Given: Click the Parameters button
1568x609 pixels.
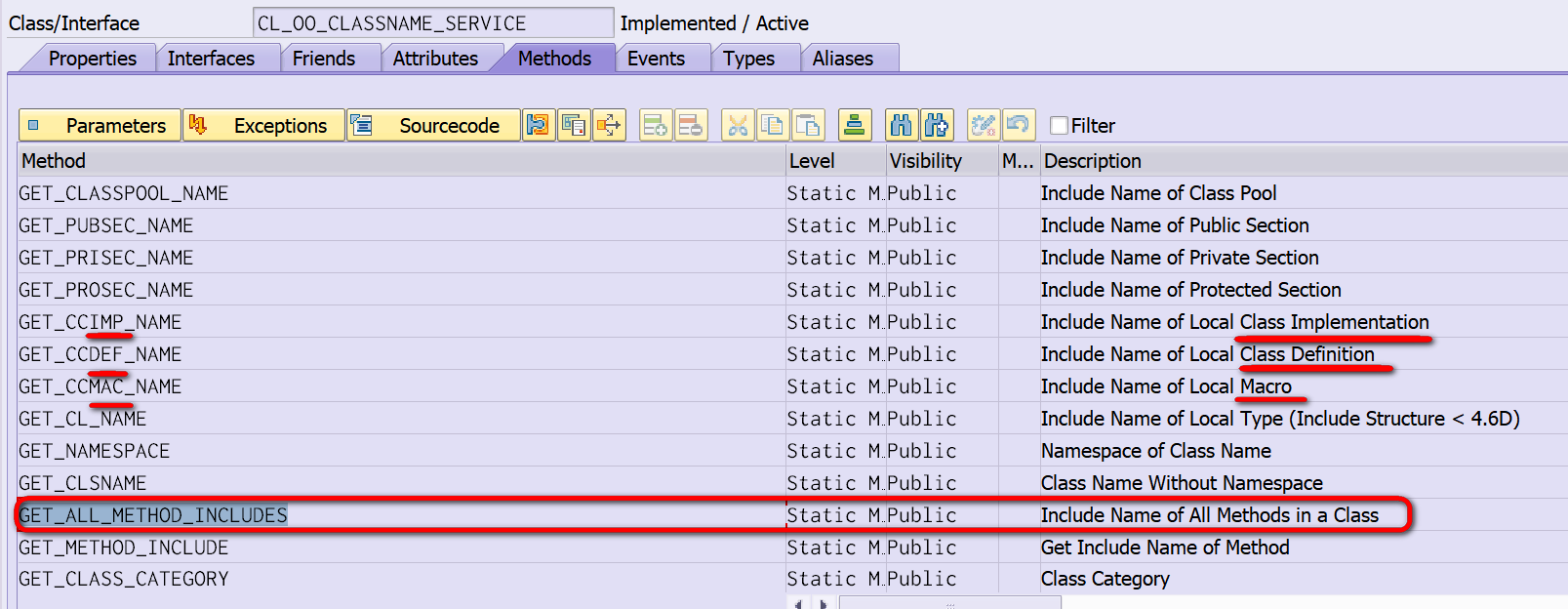Looking at the screenshot, I should pos(100,125).
